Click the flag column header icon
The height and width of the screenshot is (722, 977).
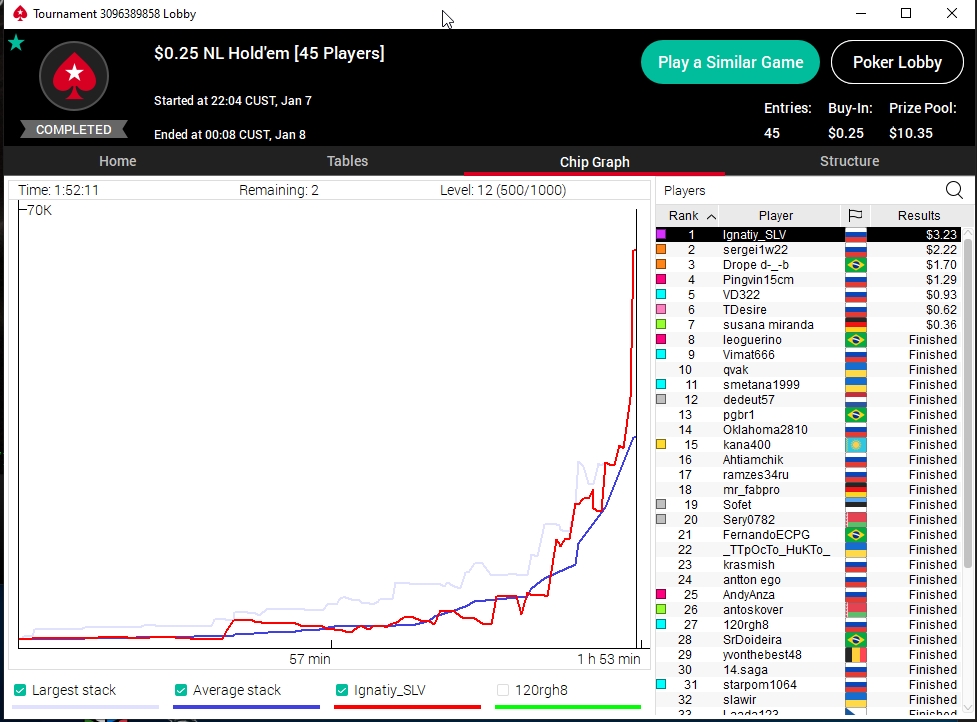855,216
